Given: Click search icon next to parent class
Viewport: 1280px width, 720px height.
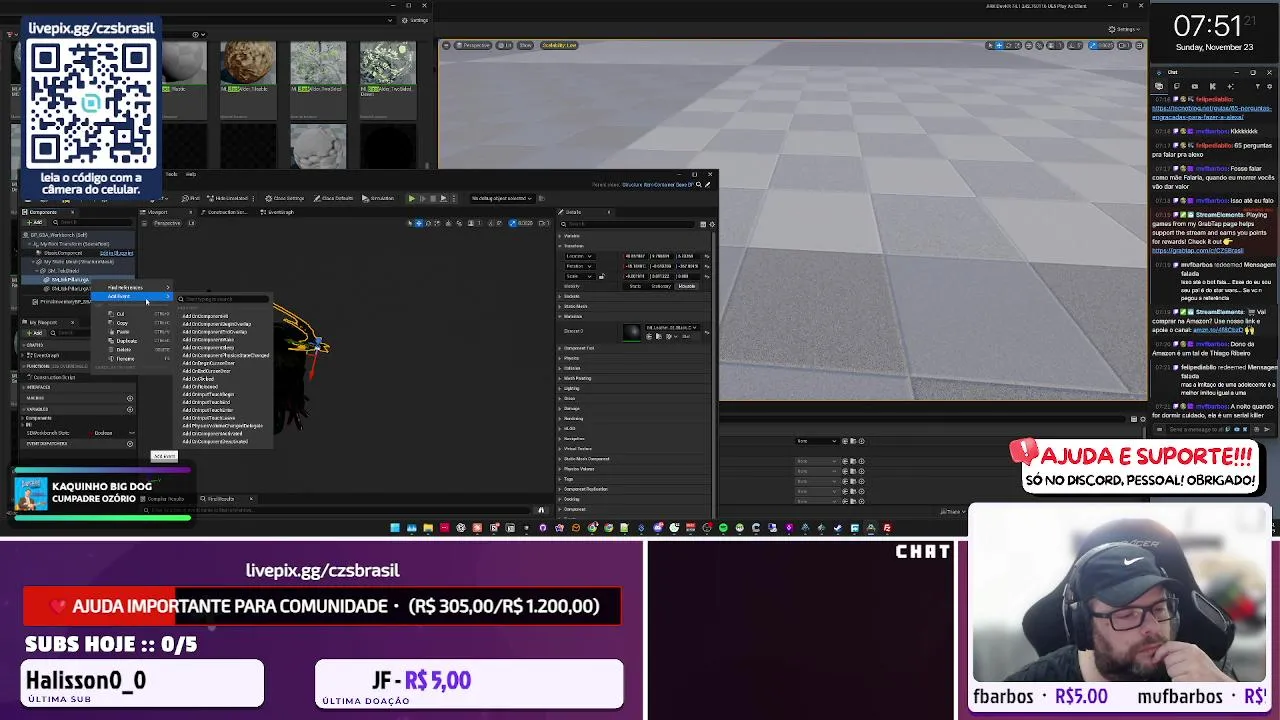Looking at the screenshot, I should [x=699, y=185].
